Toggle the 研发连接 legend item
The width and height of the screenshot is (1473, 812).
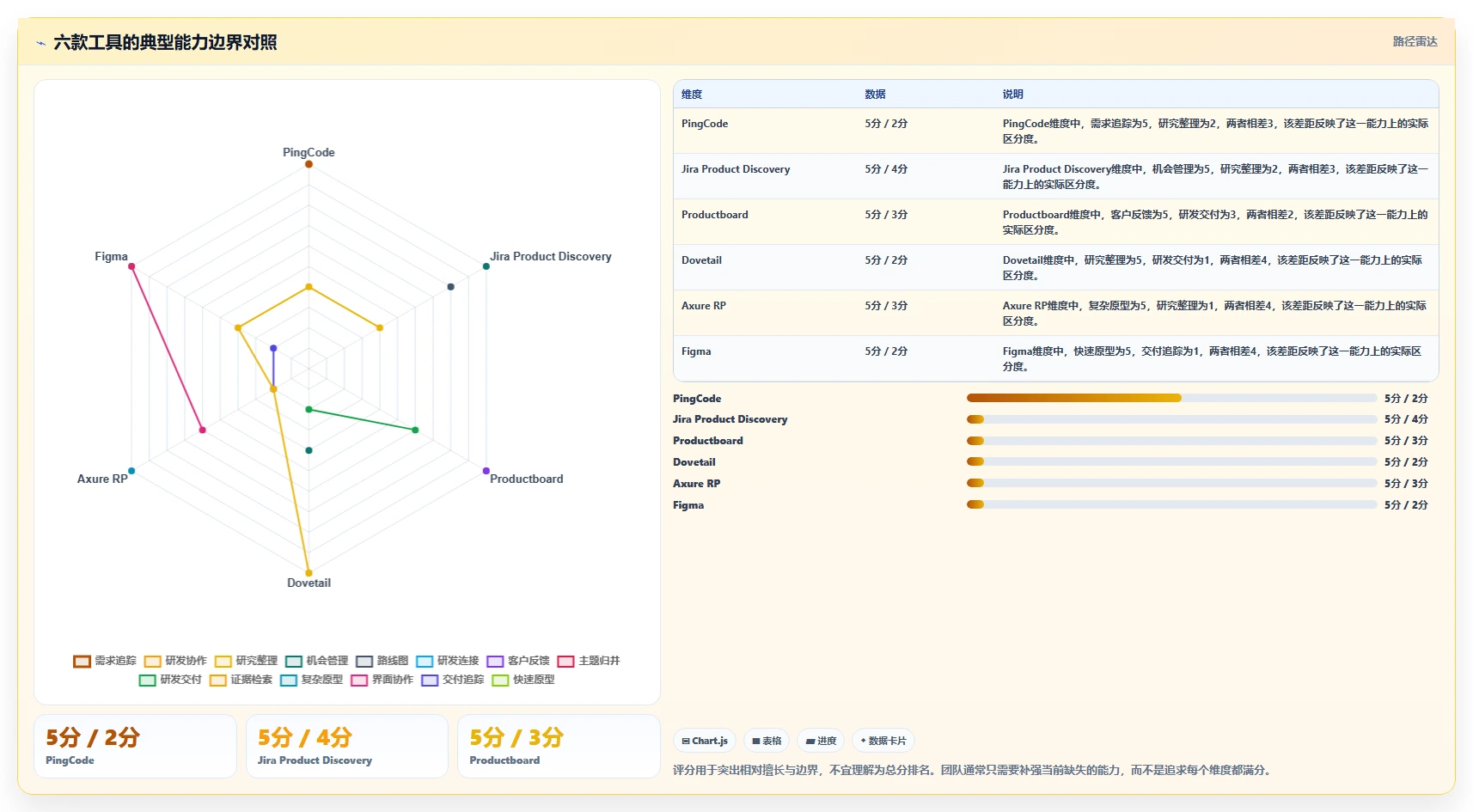pos(447,661)
